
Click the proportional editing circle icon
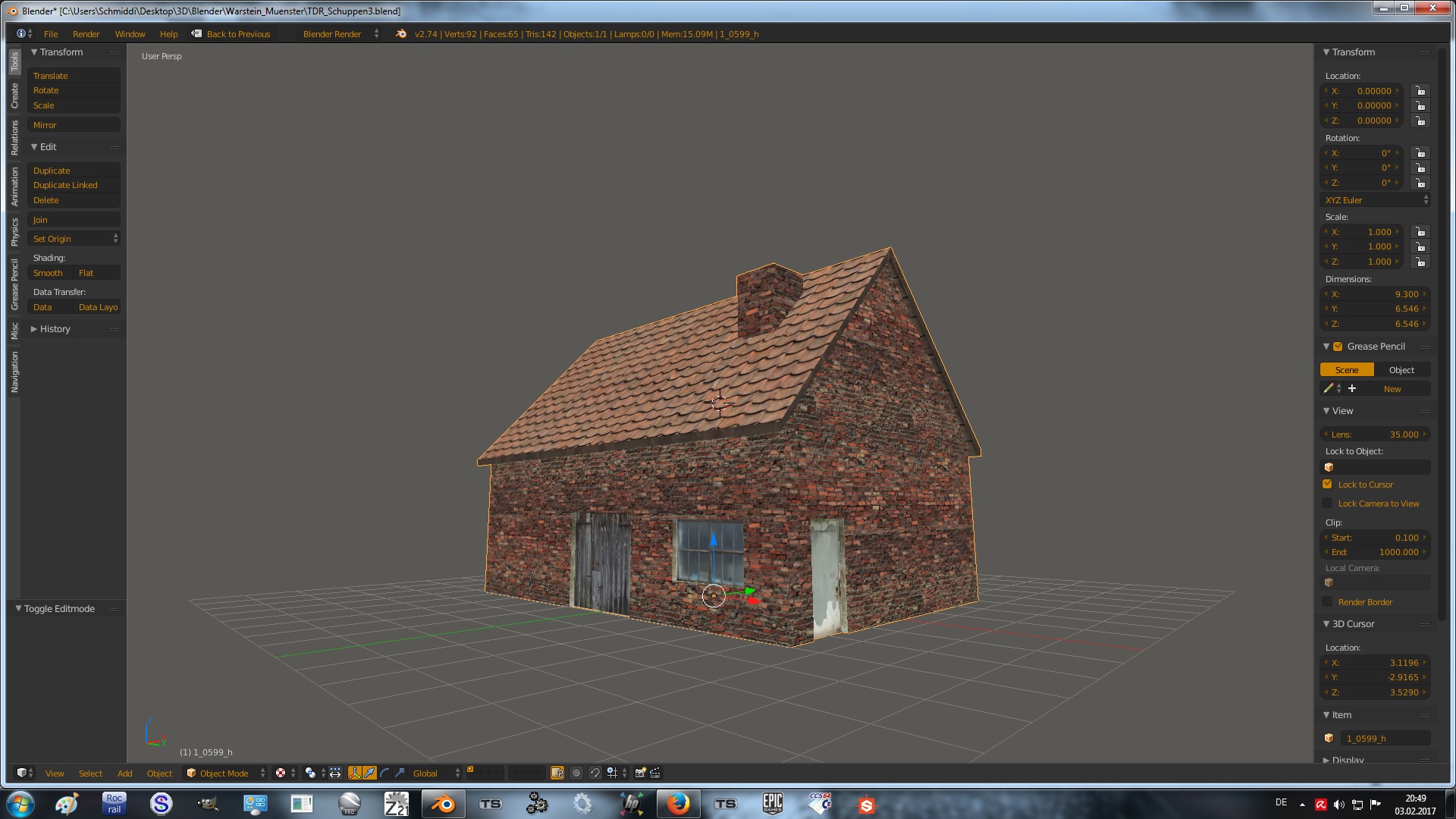point(576,773)
